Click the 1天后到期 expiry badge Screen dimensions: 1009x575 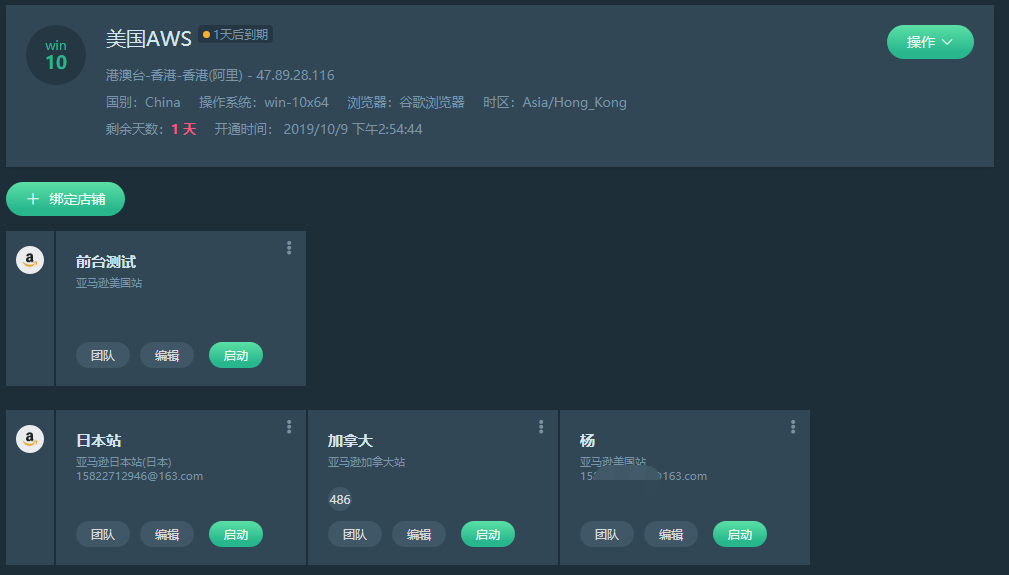[x=236, y=35]
